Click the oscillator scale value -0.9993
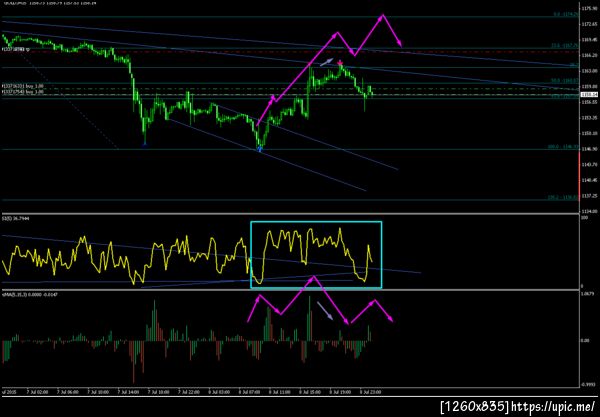Viewport: 600px width, 417px height. click(x=589, y=385)
